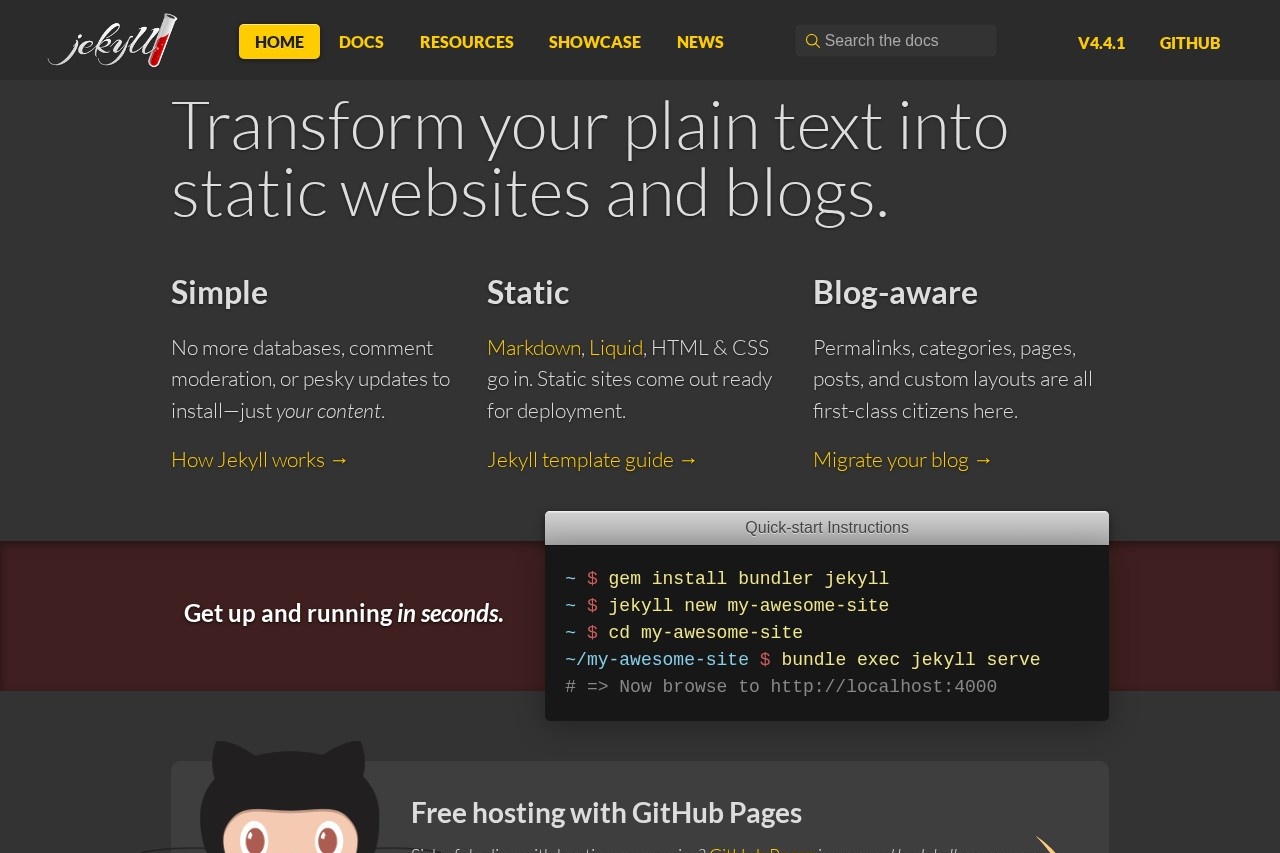Click the "Transform your plain text" headline

click(x=590, y=157)
